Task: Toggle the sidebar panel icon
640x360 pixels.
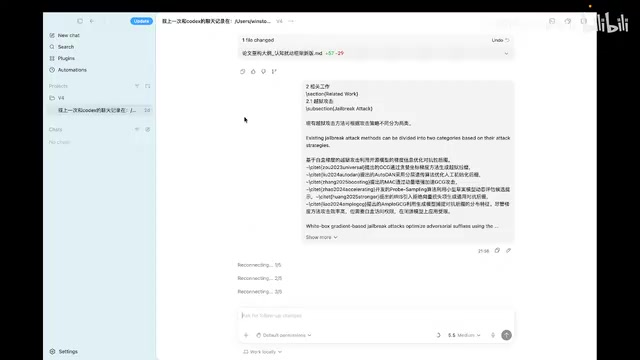Action: tap(80, 21)
